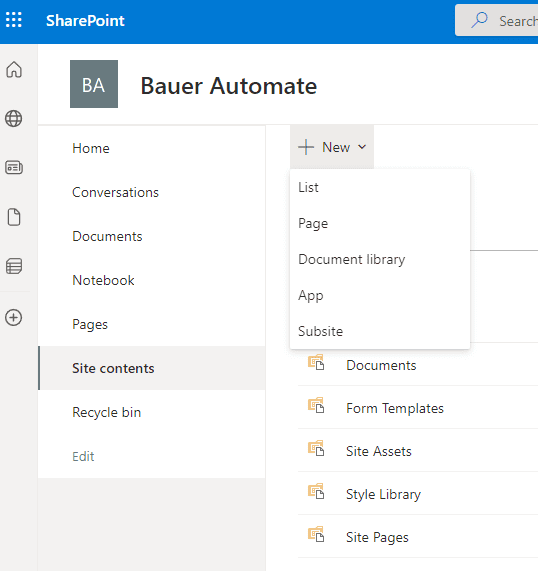Image resolution: width=538 pixels, height=571 pixels.
Task: Click the library icon next to Documents
Action: [316, 362]
